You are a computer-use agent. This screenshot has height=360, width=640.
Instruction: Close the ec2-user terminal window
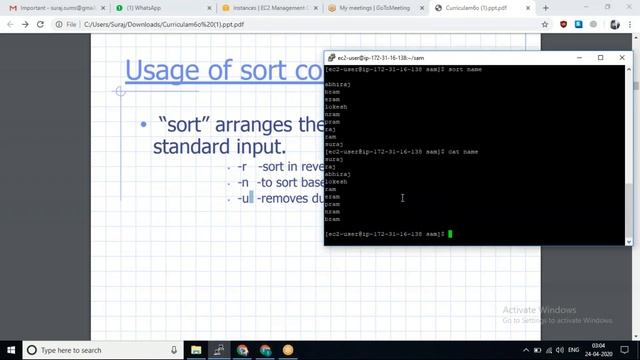click(x=622, y=58)
